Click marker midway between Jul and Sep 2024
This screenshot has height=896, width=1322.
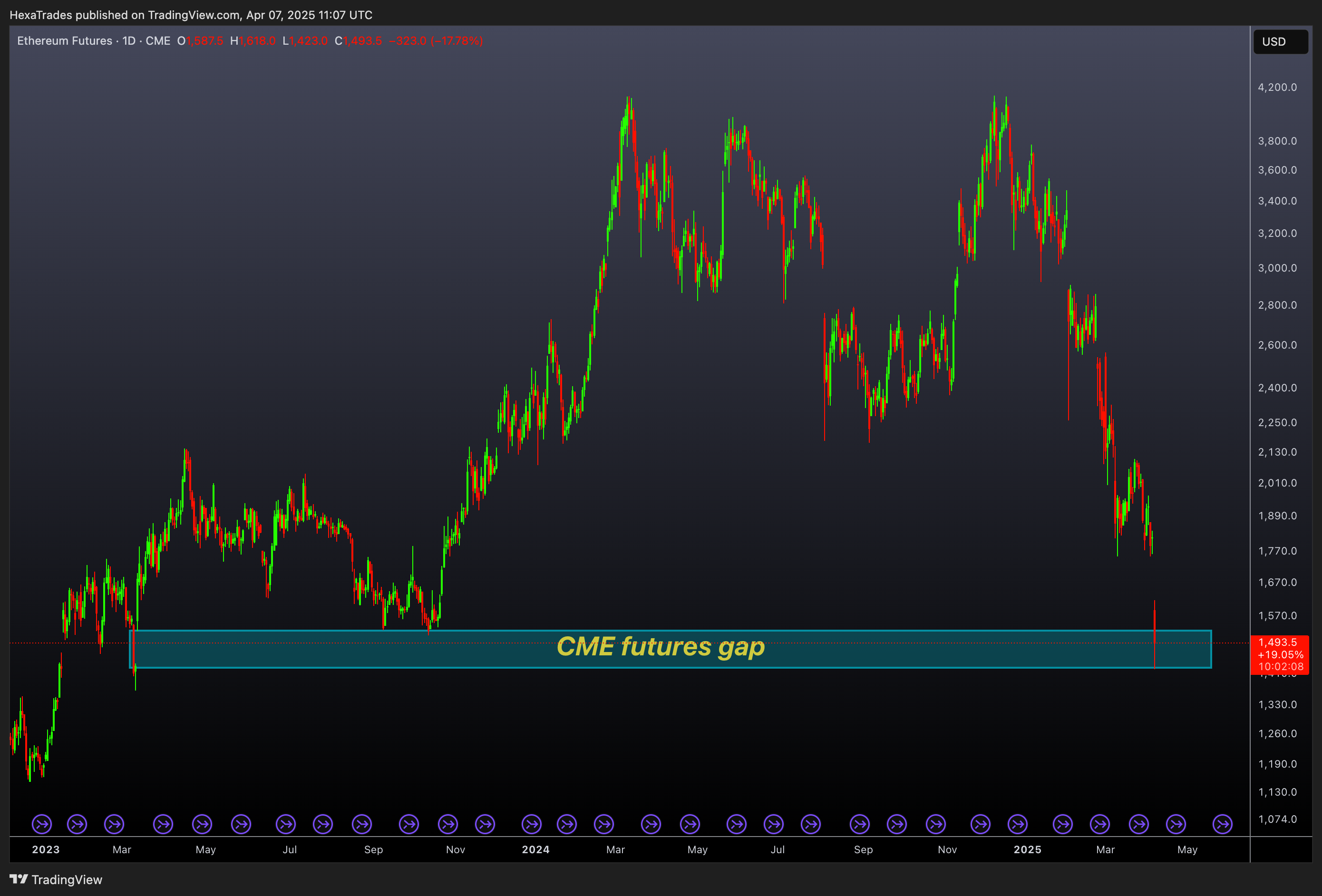tap(811, 824)
